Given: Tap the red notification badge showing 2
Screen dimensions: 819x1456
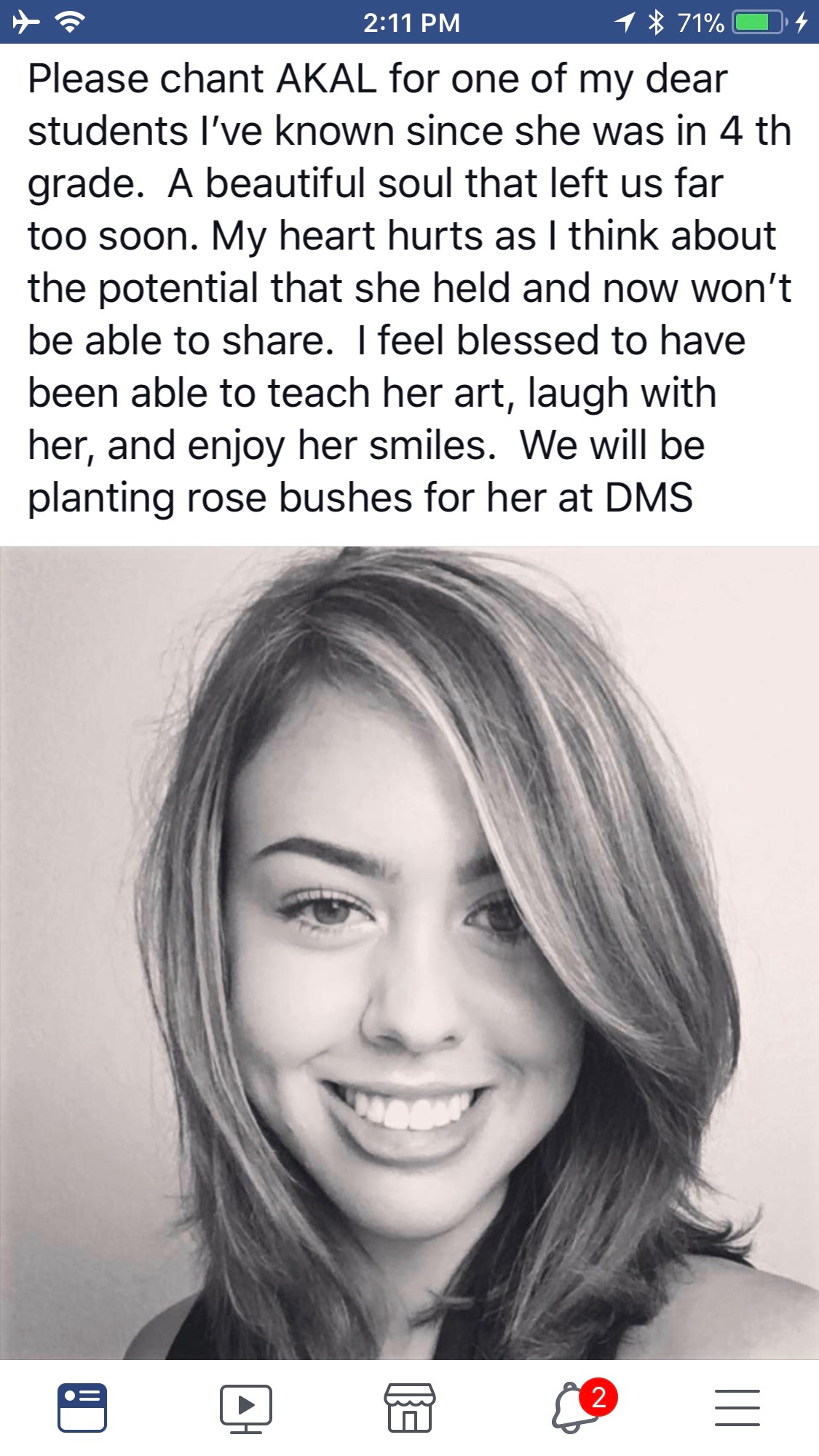Looking at the screenshot, I should click(599, 1397).
